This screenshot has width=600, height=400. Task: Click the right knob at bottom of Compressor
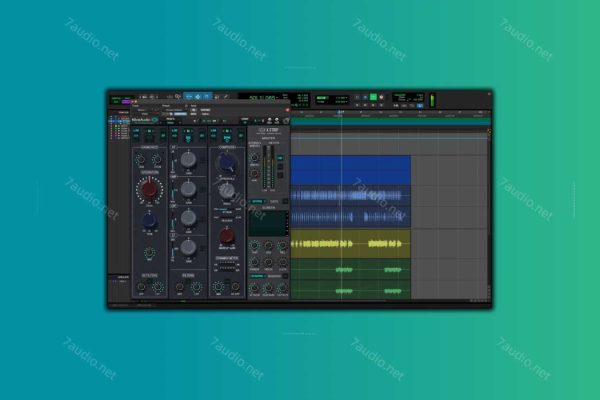(x=236, y=287)
